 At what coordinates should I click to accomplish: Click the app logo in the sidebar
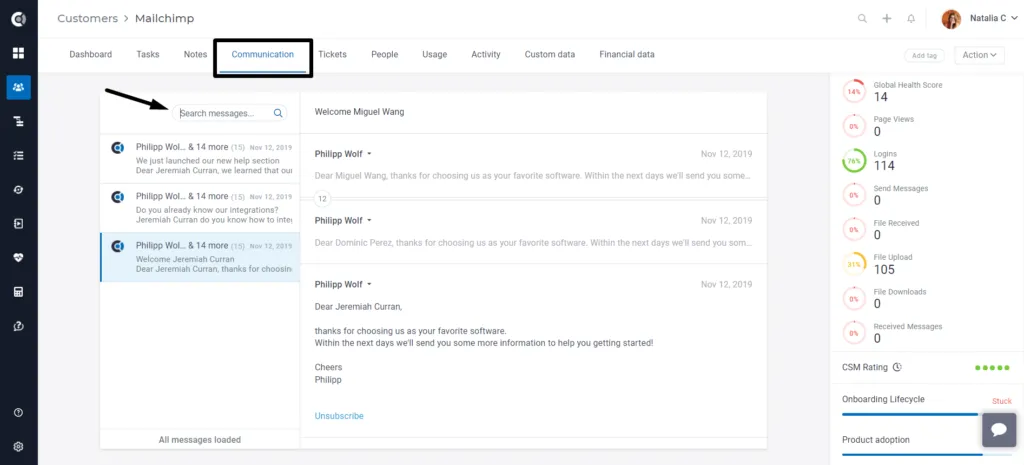(18, 19)
